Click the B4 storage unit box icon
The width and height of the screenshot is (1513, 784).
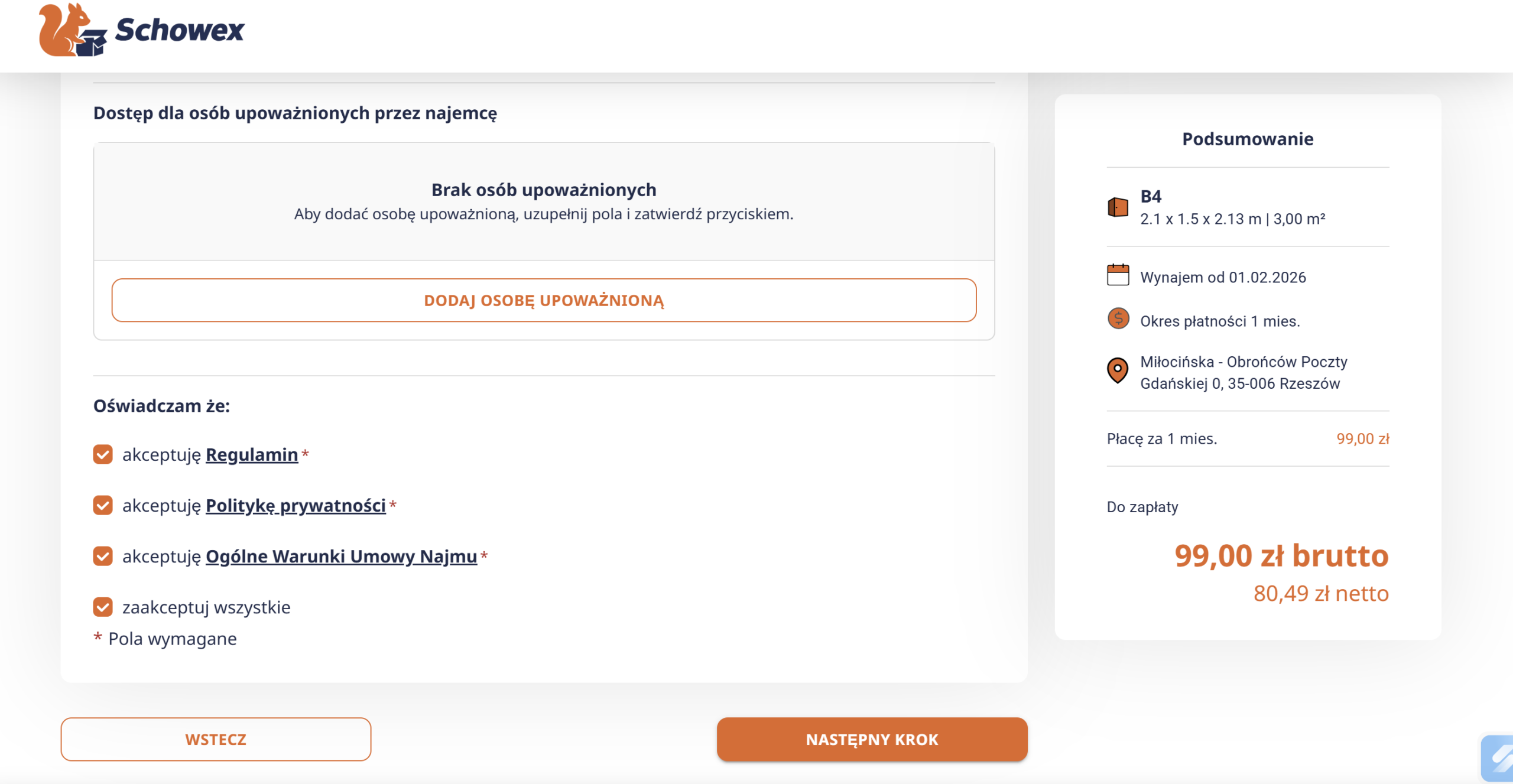point(1118,207)
